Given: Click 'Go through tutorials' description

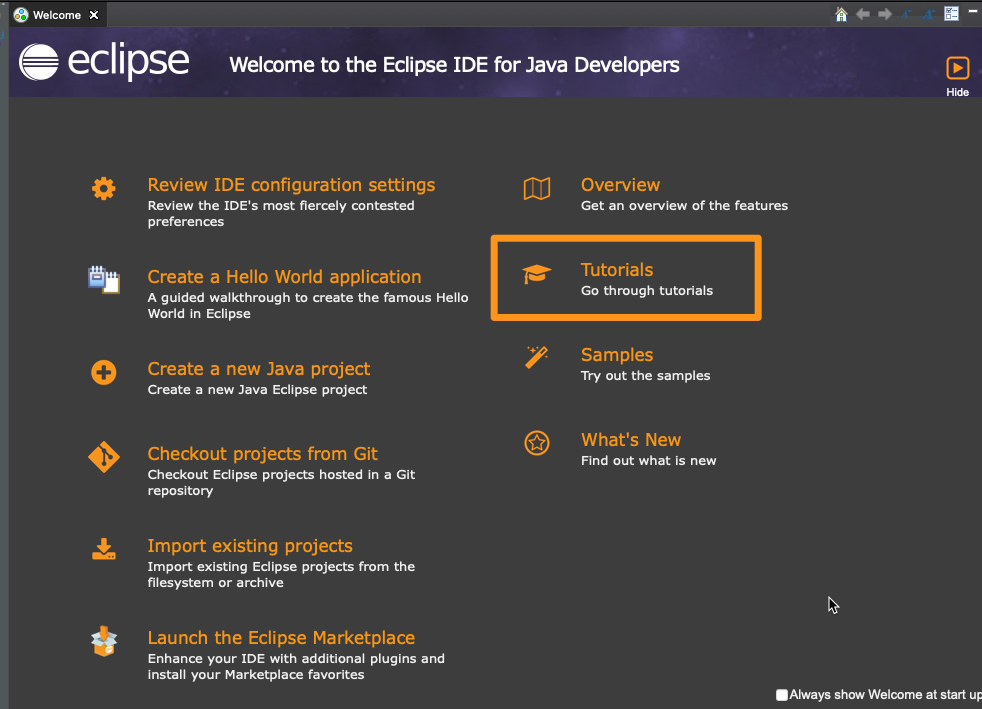Looking at the screenshot, I should [x=647, y=291].
